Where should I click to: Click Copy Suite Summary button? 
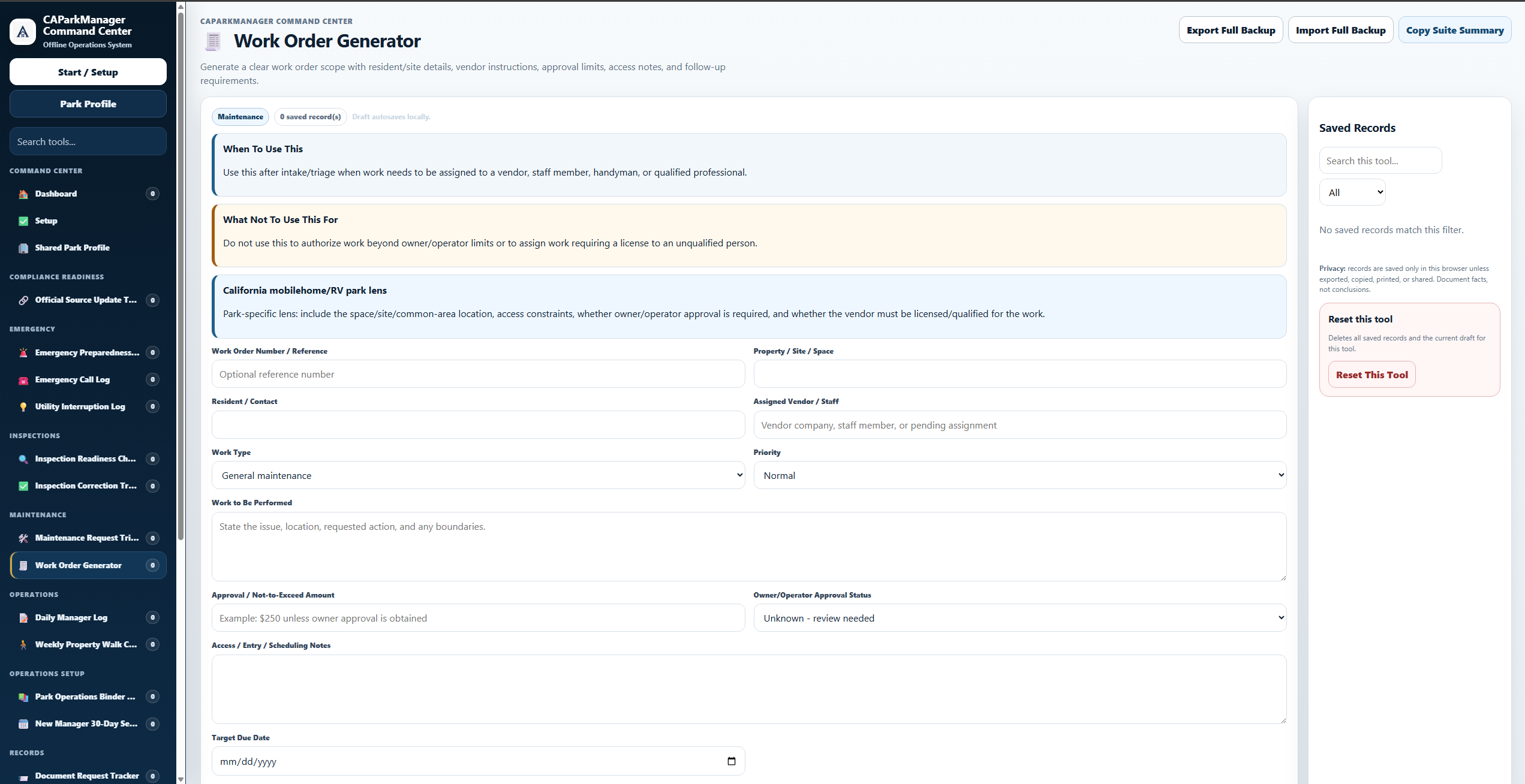[1455, 30]
